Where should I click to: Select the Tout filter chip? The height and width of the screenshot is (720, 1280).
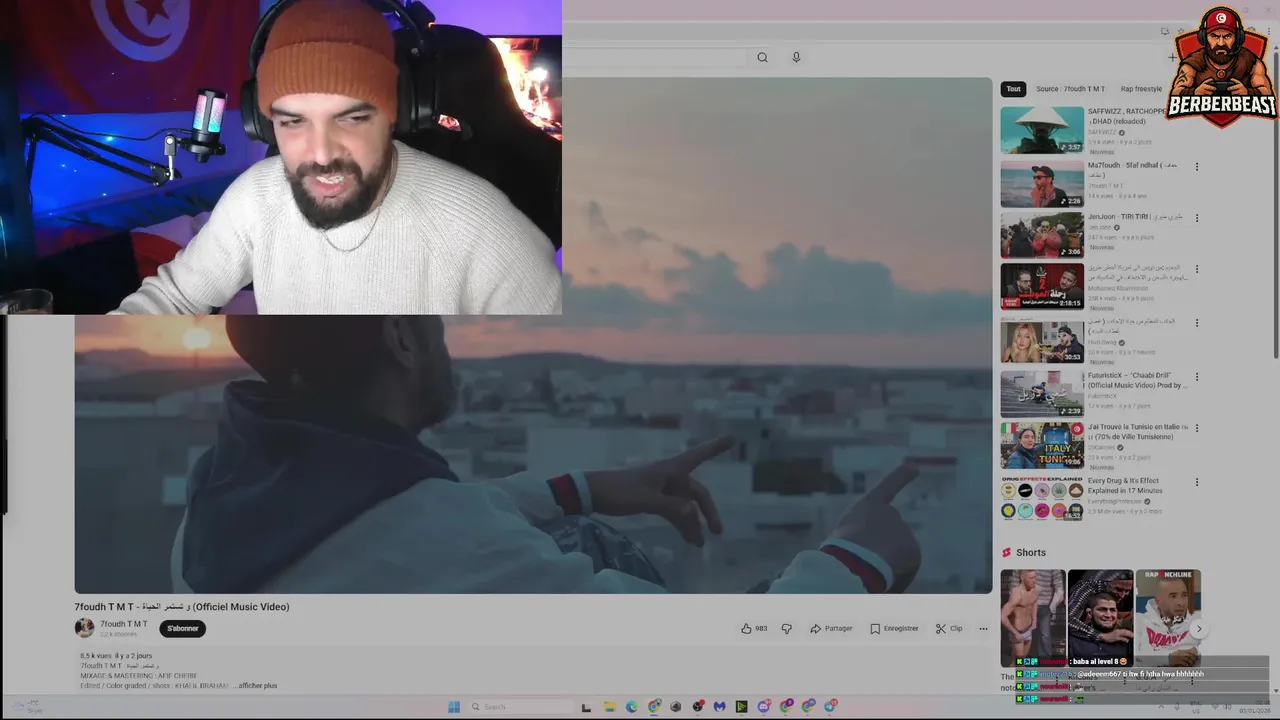click(1013, 89)
